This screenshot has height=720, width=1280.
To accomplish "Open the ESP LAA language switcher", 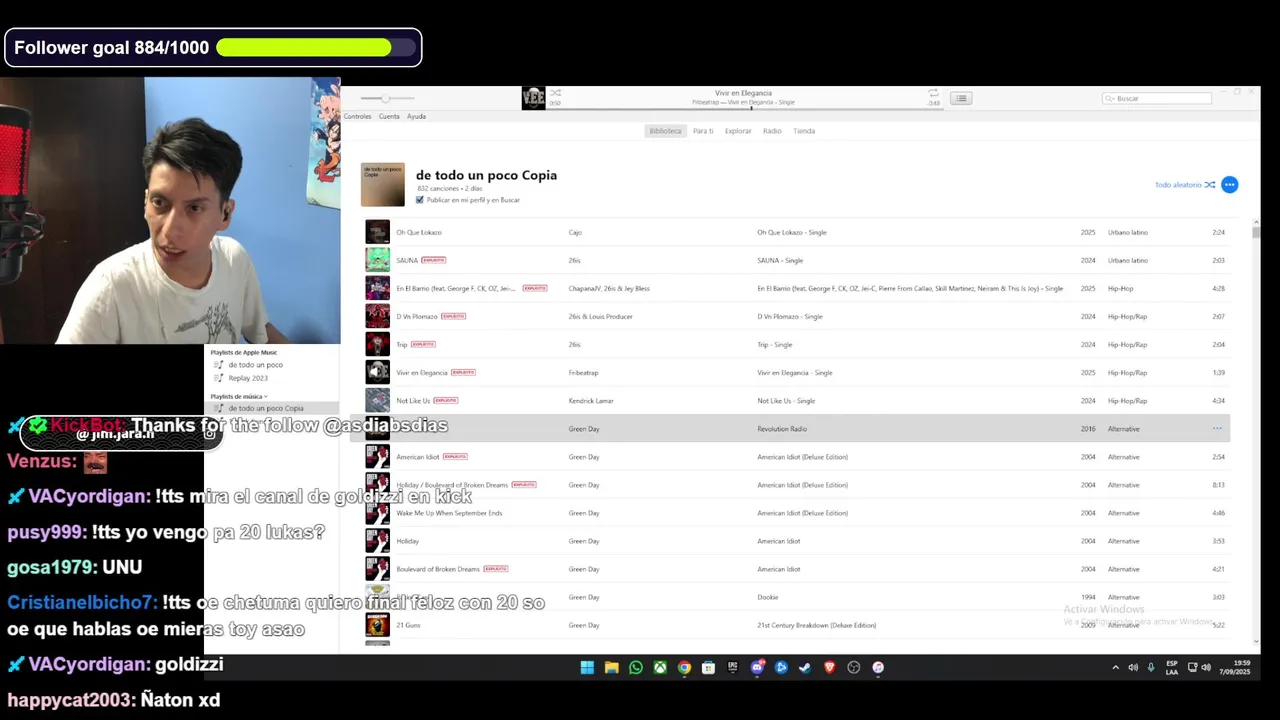I will (1172, 668).
